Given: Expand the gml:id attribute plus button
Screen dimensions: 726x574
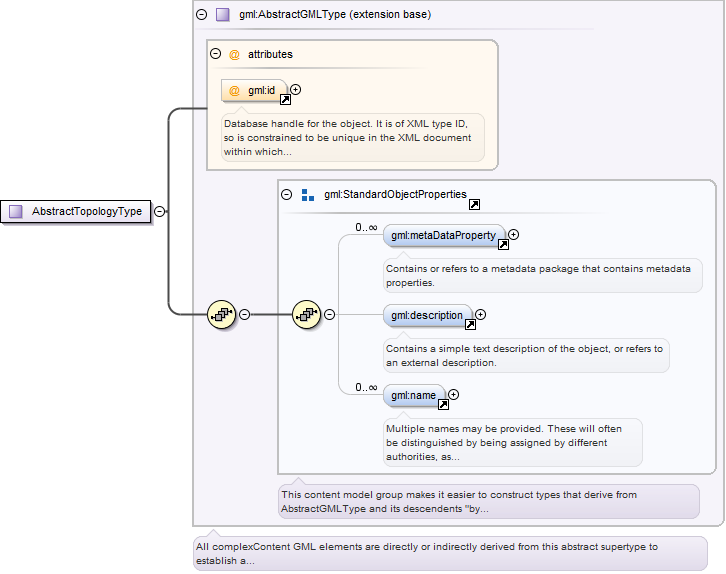Looking at the screenshot, I should (295, 89).
